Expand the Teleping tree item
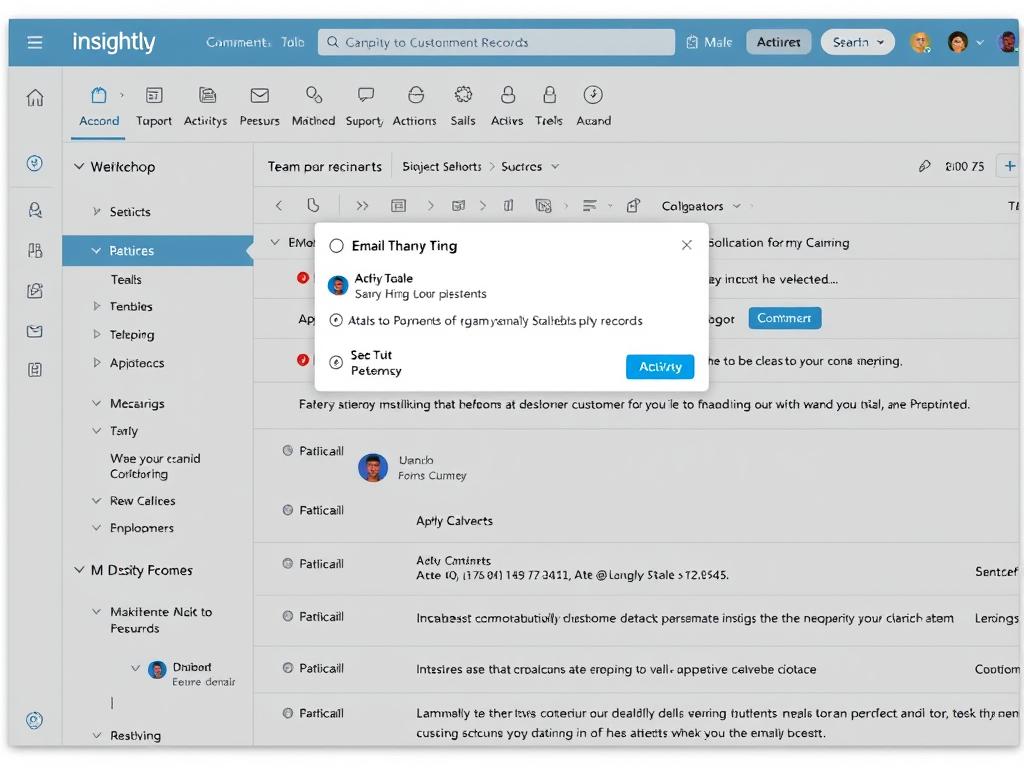Viewport: 1024px width, 768px height. [97, 334]
